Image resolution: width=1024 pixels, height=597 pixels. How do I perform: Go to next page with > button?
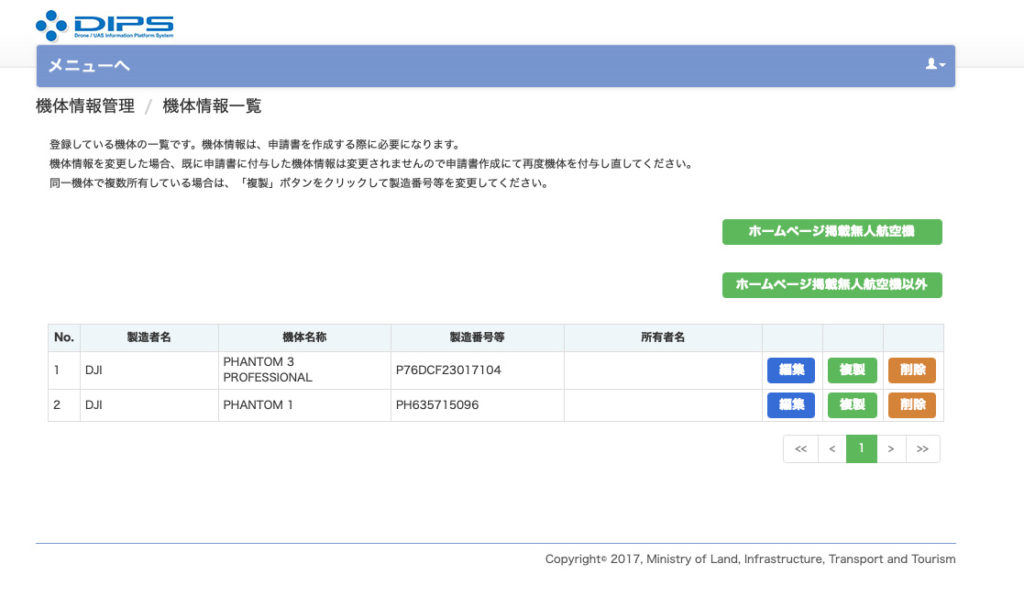click(x=891, y=449)
